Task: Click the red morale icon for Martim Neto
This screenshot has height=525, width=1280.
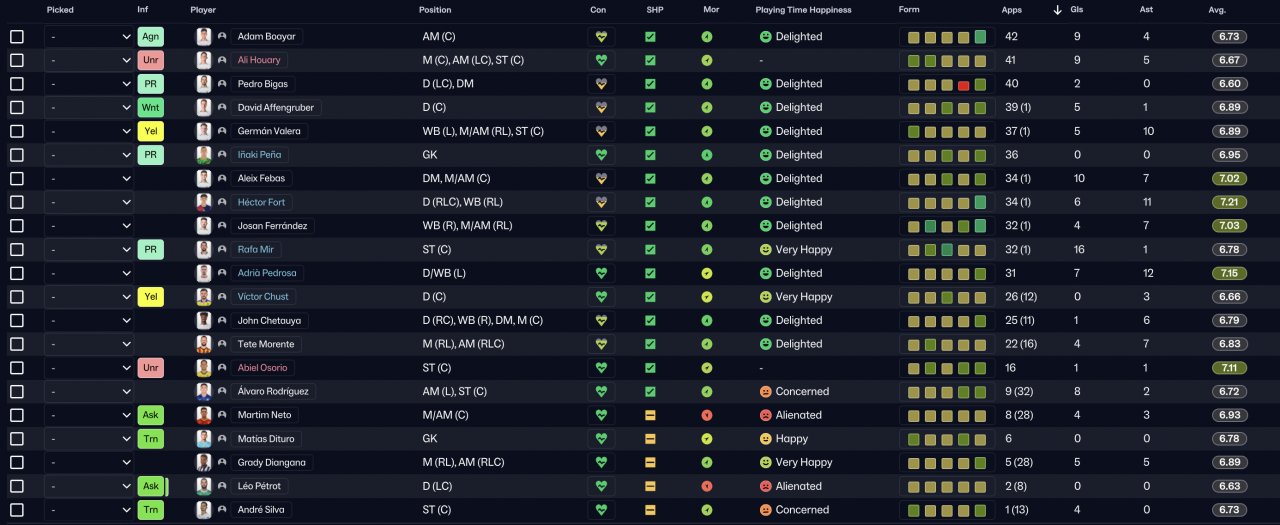Action: [707, 415]
